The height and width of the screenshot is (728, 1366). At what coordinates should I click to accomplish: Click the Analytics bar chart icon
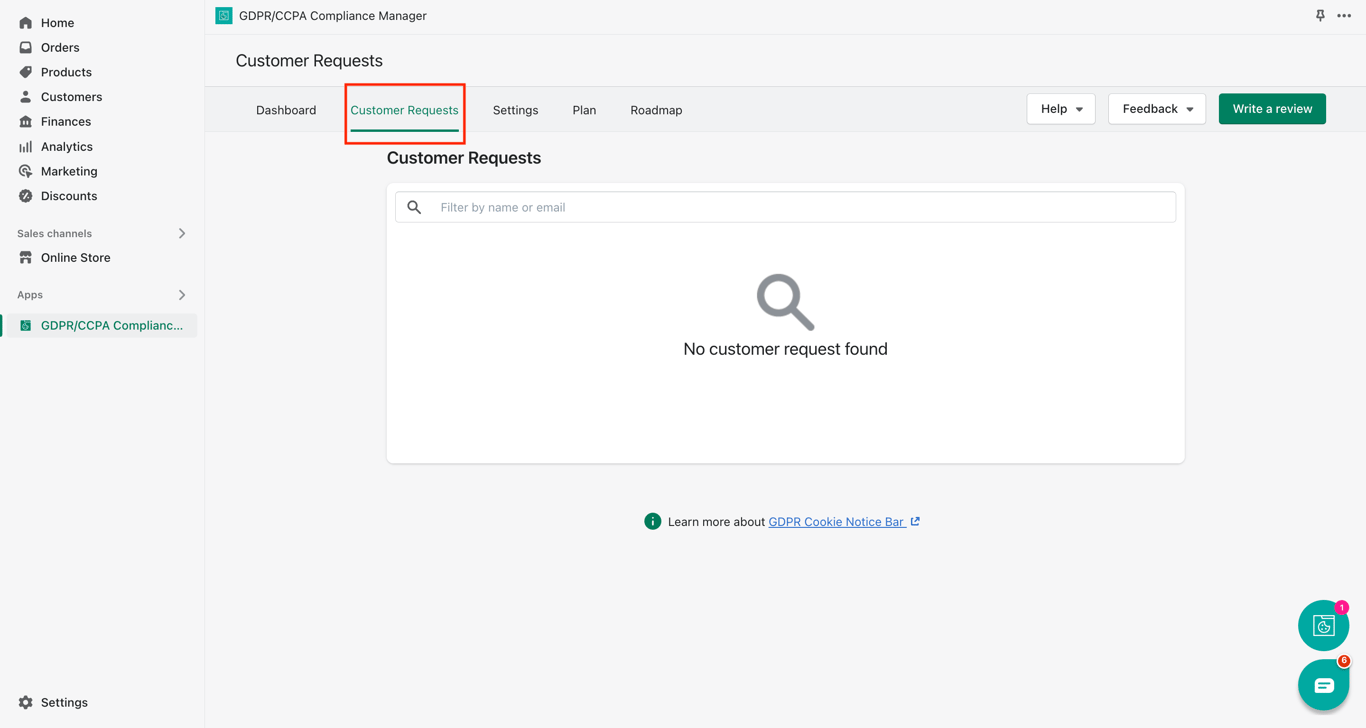point(26,147)
